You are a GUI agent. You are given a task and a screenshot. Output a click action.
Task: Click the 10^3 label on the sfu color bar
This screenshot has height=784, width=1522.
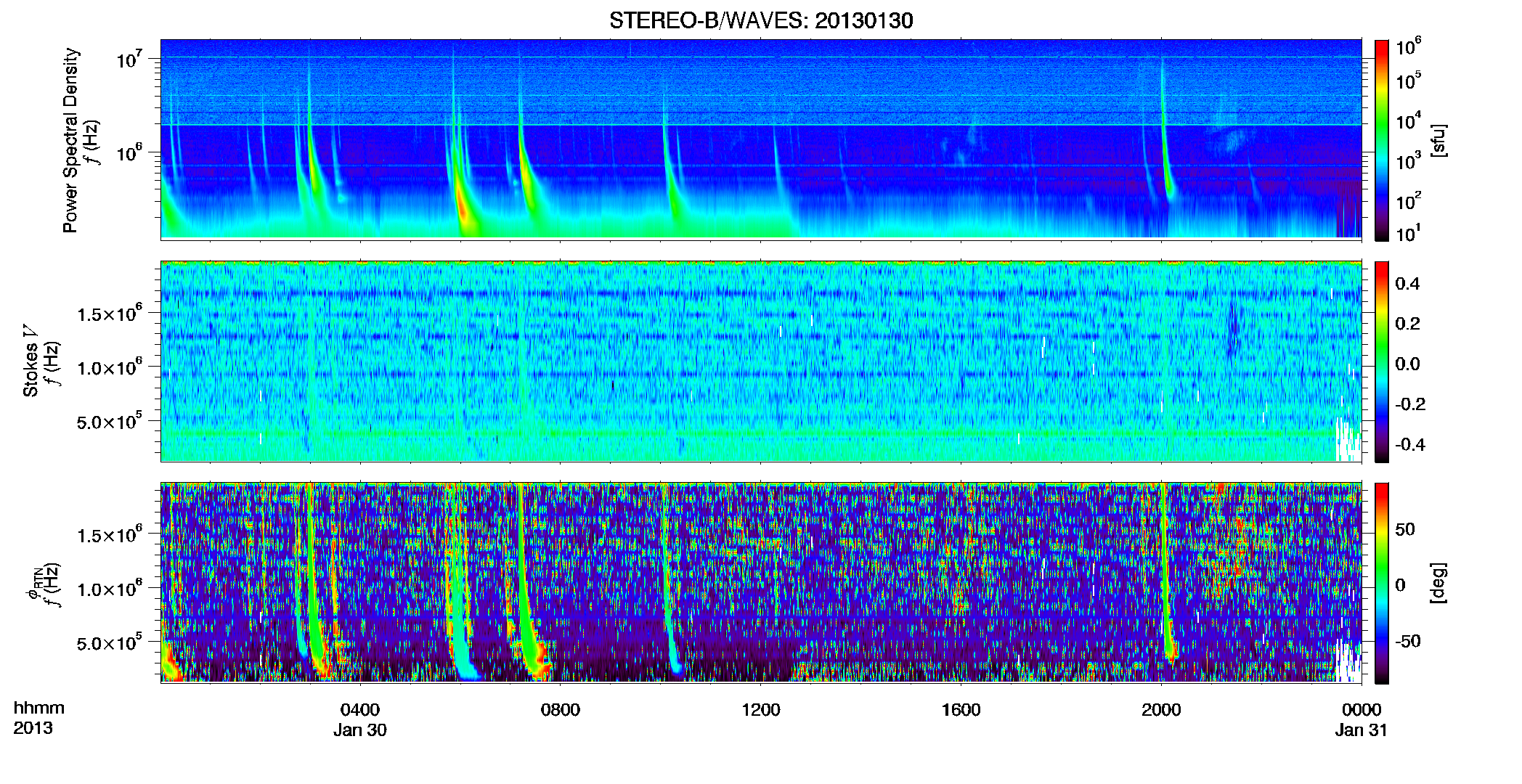click(x=1409, y=161)
